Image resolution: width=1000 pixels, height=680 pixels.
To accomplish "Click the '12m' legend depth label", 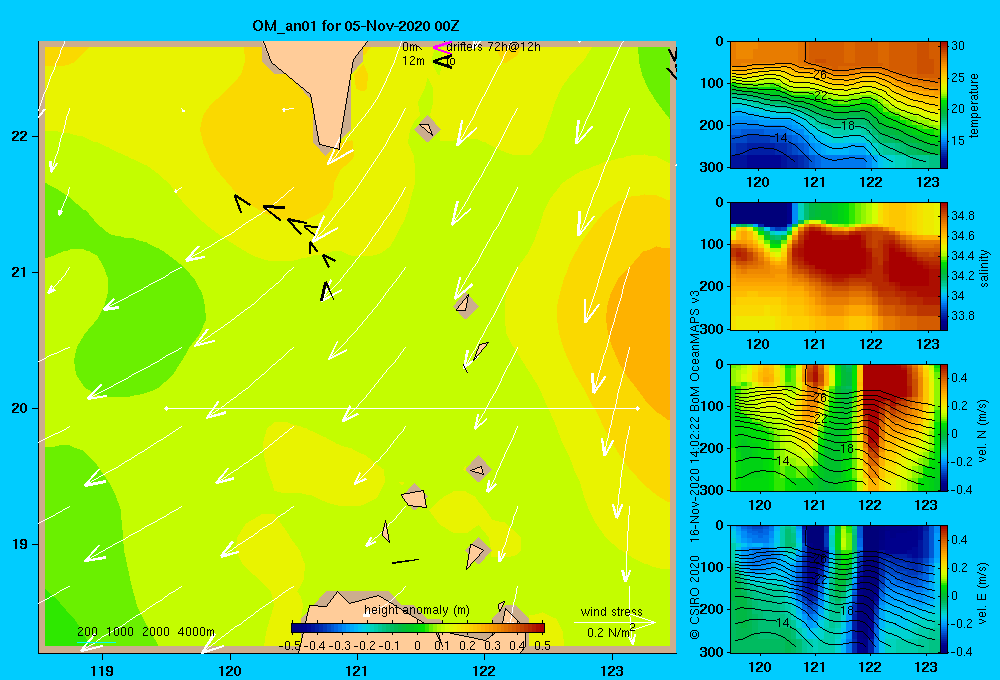I will (413, 61).
